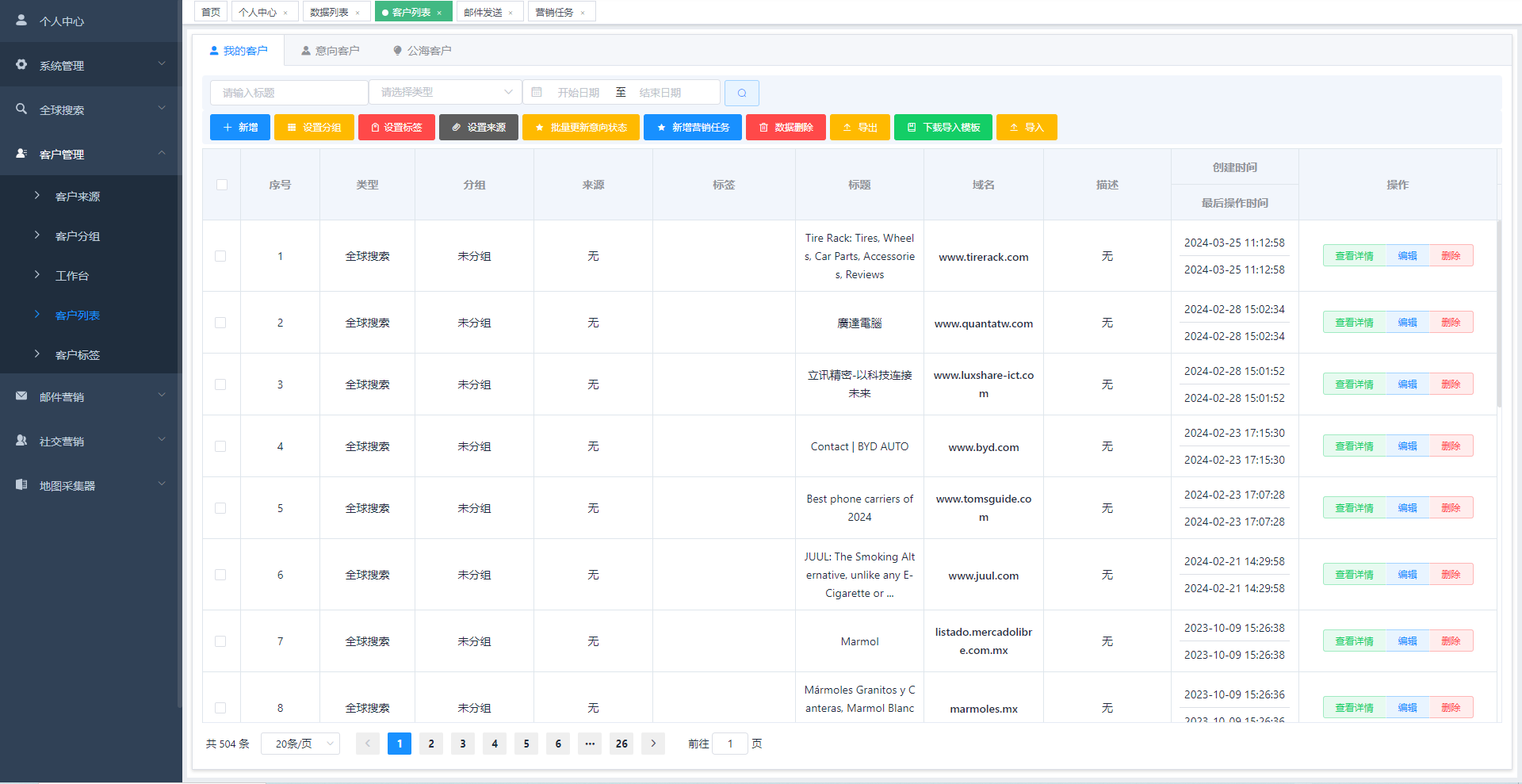Check the row 4 checkbox for byd.com
This screenshot has width=1522, height=784.
220,446
